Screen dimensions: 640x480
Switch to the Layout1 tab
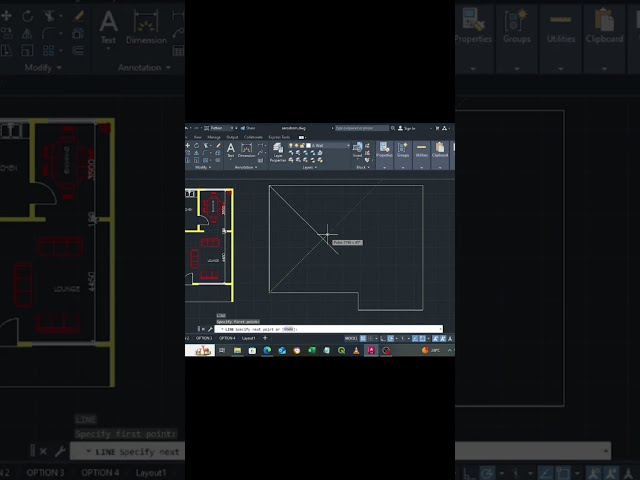pyautogui.click(x=249, y=338)
